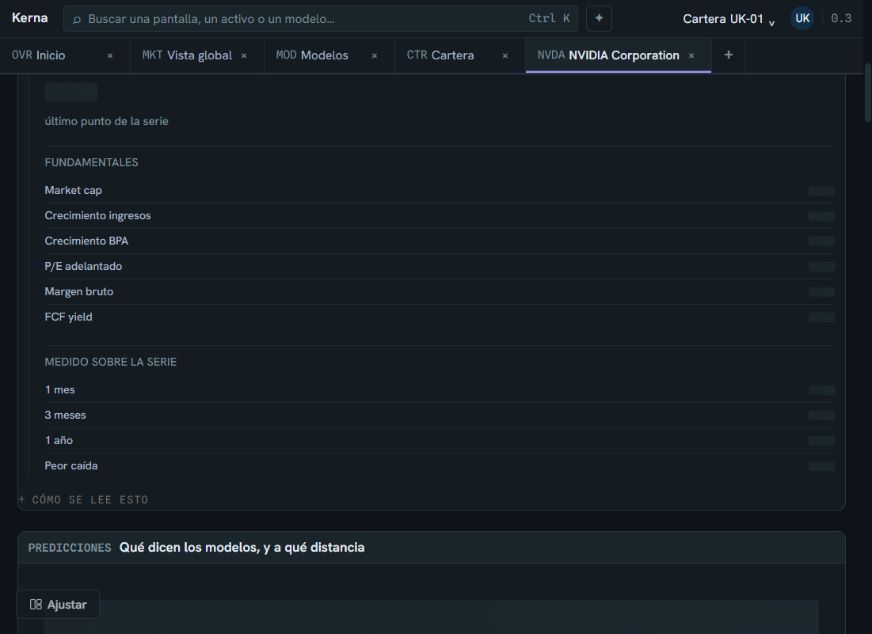This screenshot has width=872, height=634.
Task: Expand 'Cómo se lee esto' section
Action: [84, 499]
